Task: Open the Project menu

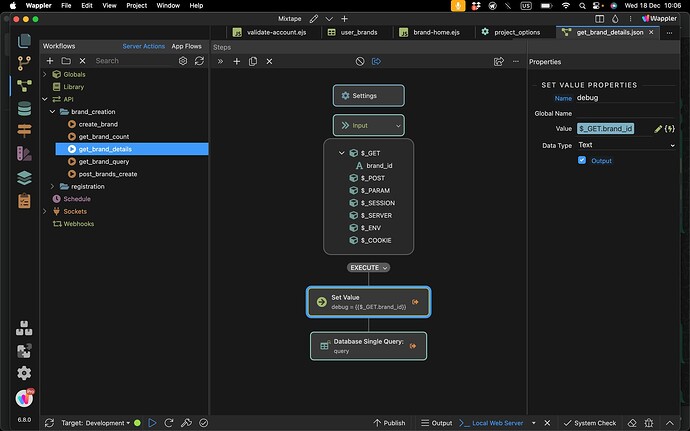Action: point(136,6)
